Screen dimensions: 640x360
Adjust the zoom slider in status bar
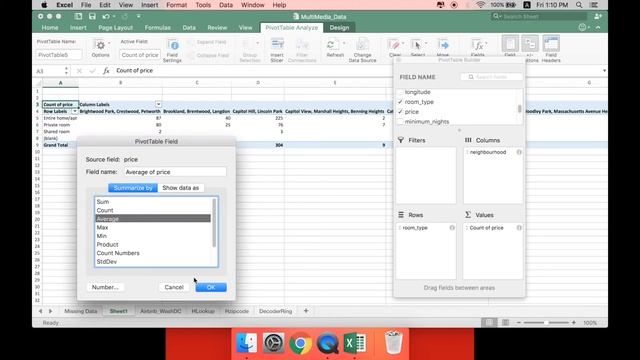[546, 322]
